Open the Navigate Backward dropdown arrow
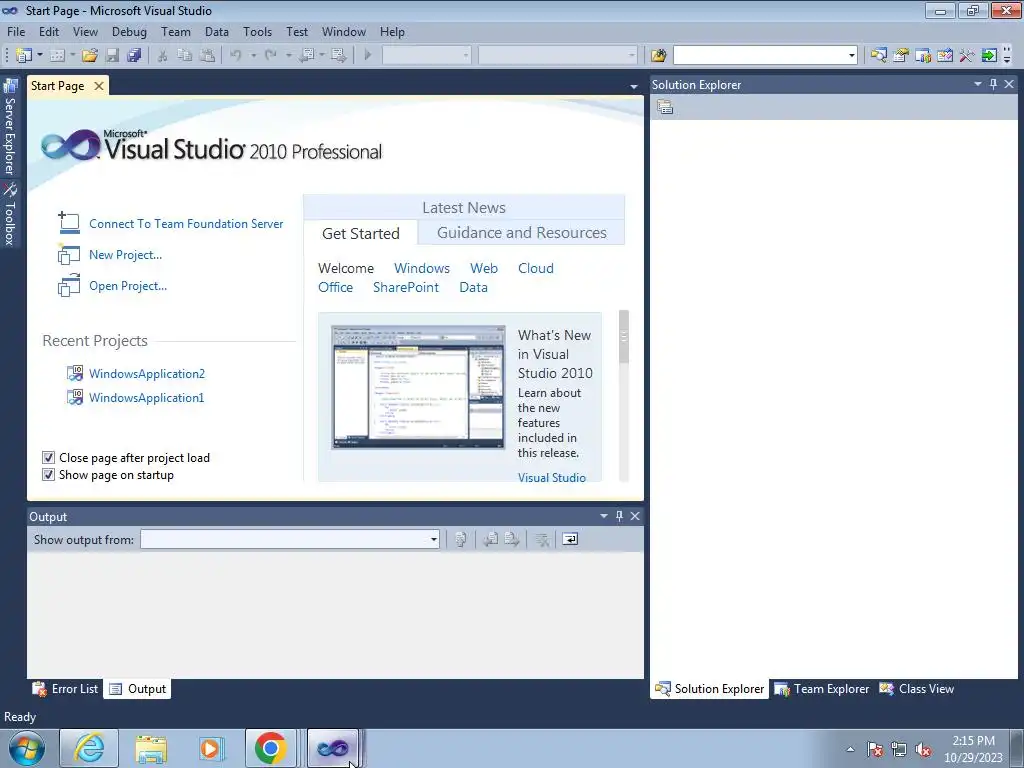Screen dimensions: 1024x768 tap(322, 56)
